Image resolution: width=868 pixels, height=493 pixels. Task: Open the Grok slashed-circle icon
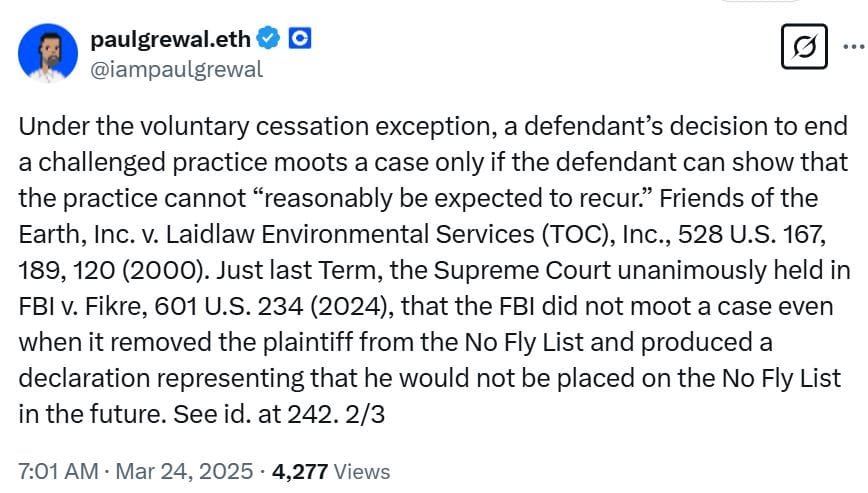tap(802, 46)
